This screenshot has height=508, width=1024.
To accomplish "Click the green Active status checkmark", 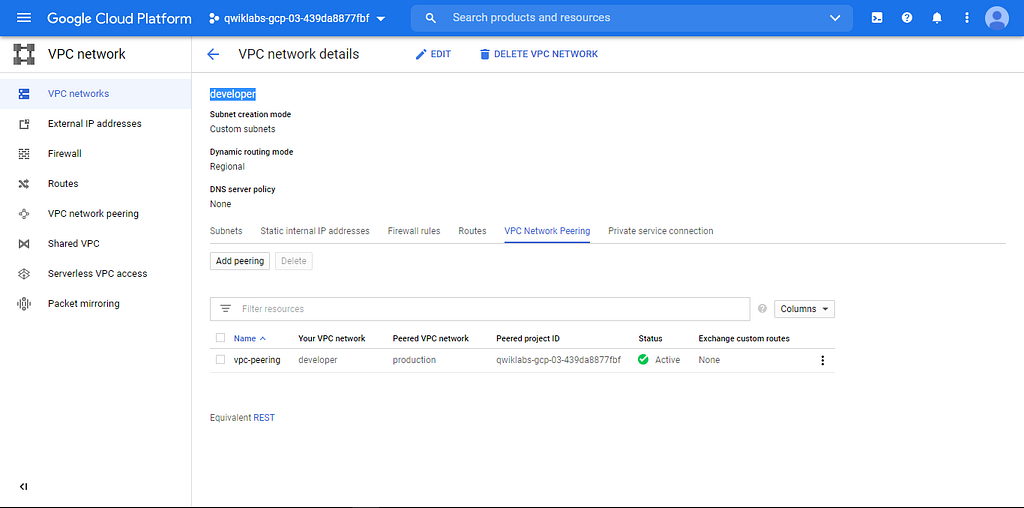I will [643, 359].
